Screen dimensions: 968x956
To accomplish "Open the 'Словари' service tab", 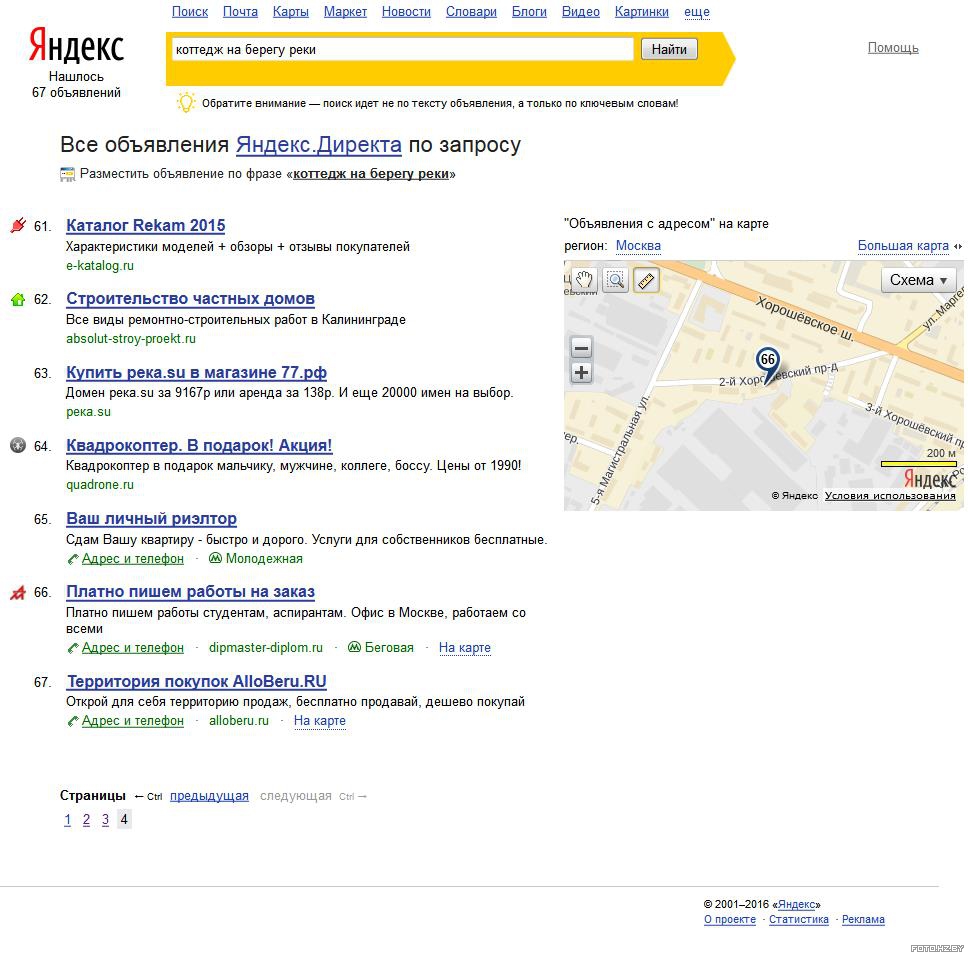I will point(471,12).
